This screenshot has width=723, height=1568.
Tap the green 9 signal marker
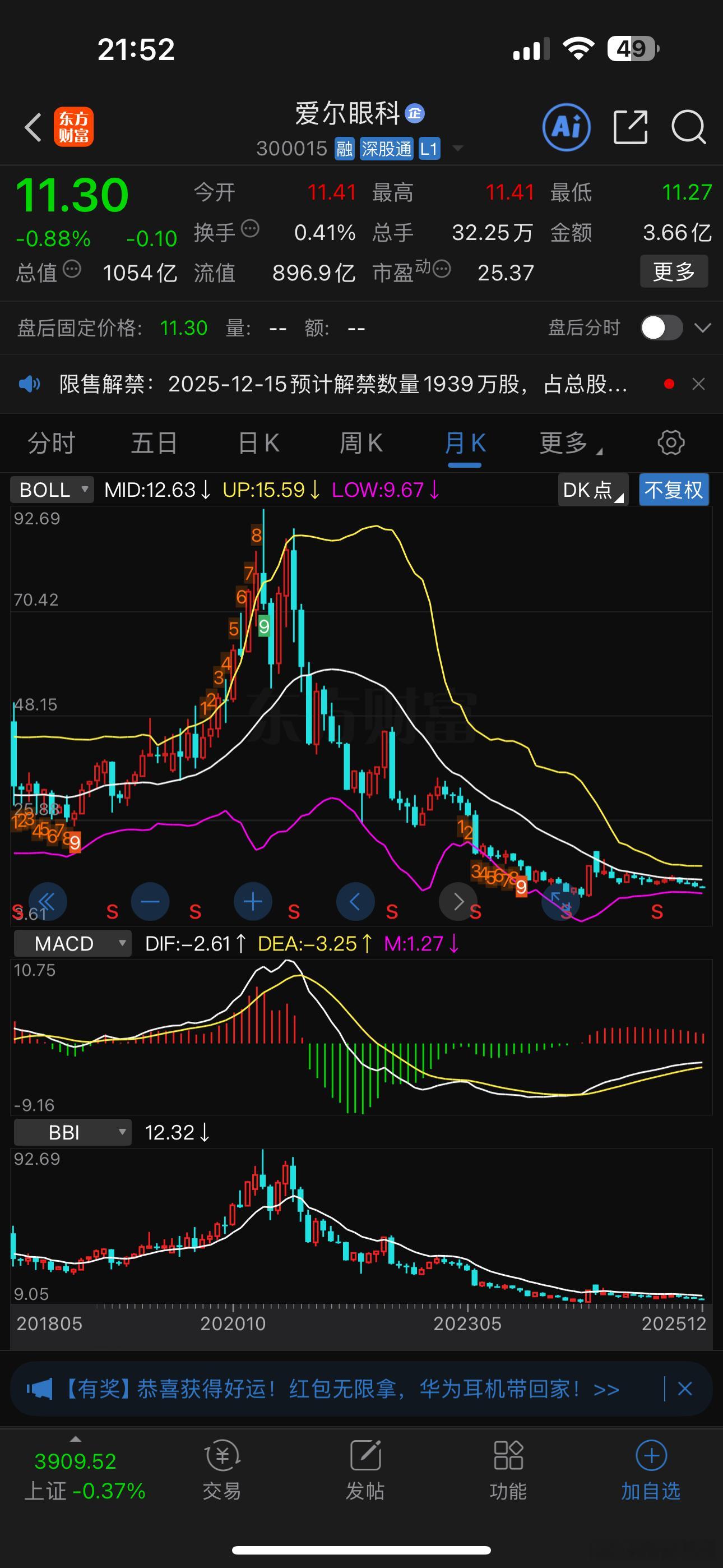[x=263, y=626]
